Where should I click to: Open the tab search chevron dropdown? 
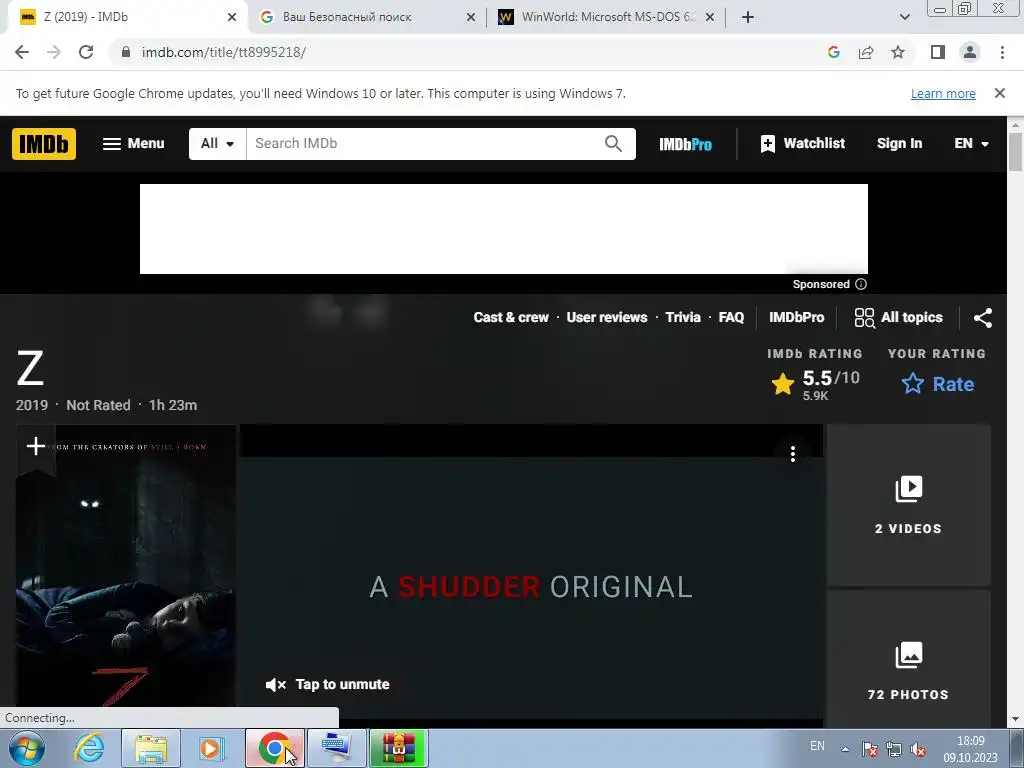(904, 18)
